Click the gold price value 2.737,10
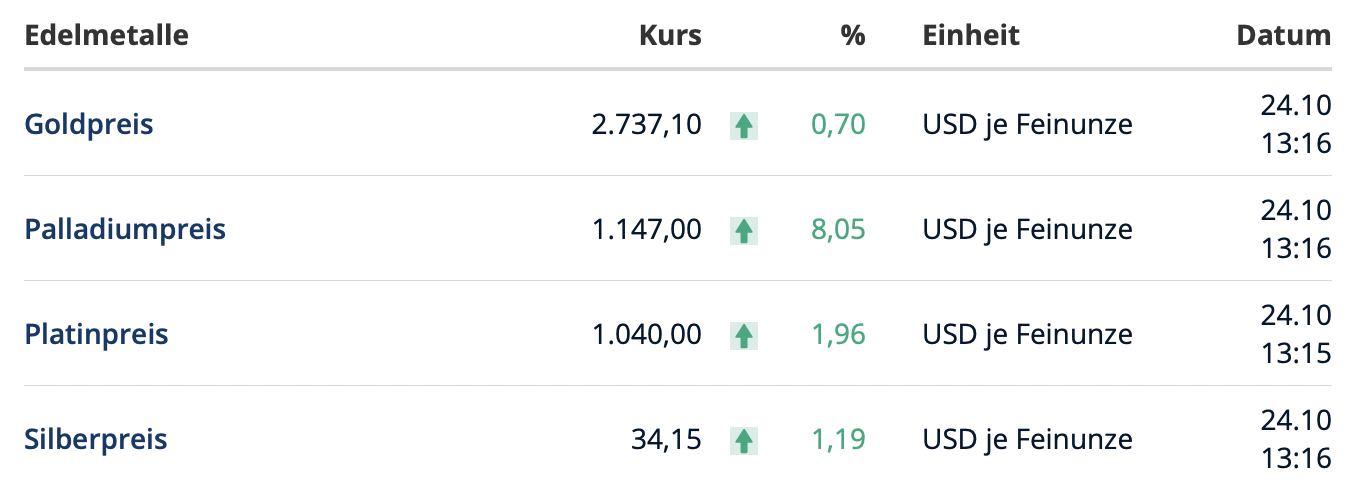Viewport: 1356px width, 482px height. point(647,125)
